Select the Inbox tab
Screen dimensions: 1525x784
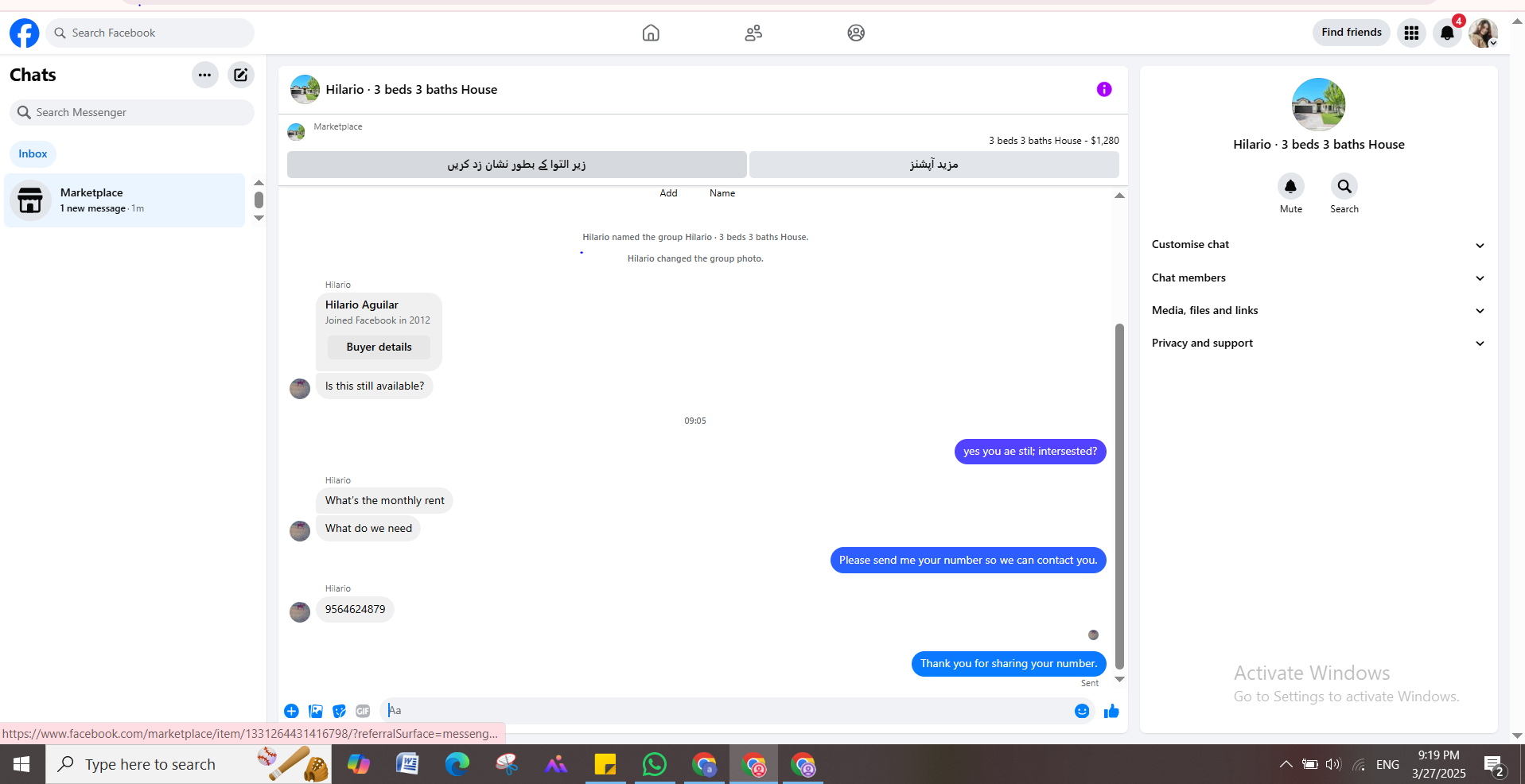coord(33,154)
